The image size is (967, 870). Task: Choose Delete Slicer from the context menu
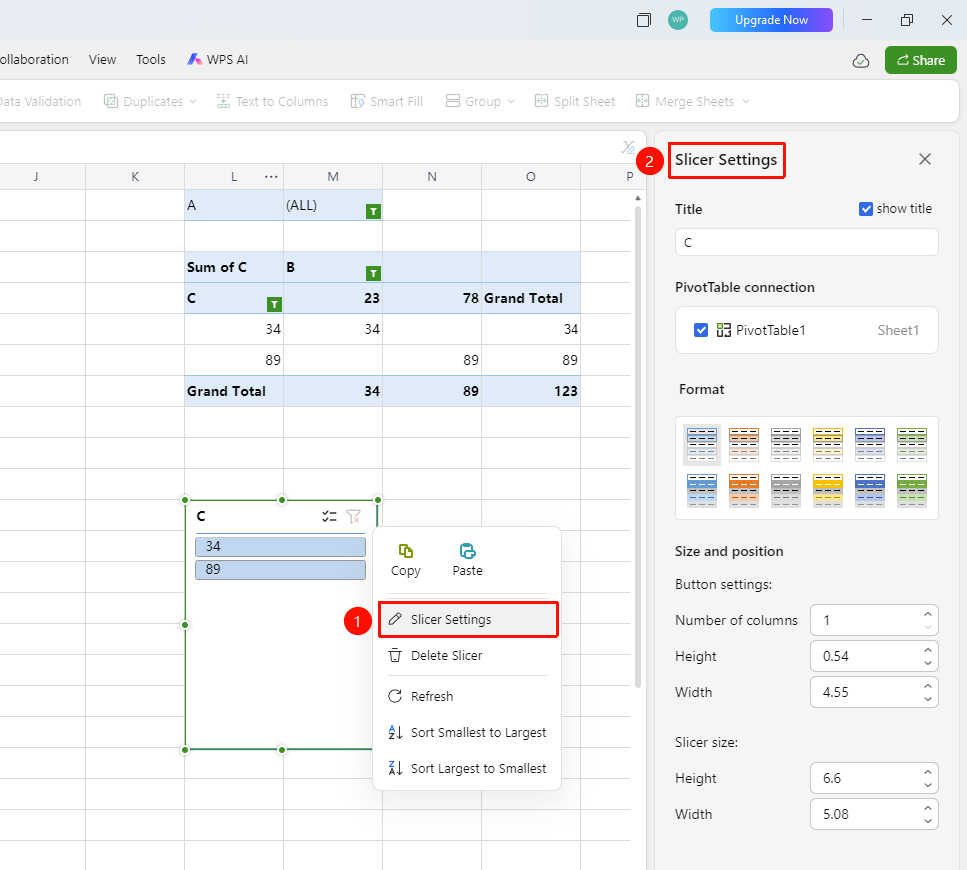pos(468,655)
